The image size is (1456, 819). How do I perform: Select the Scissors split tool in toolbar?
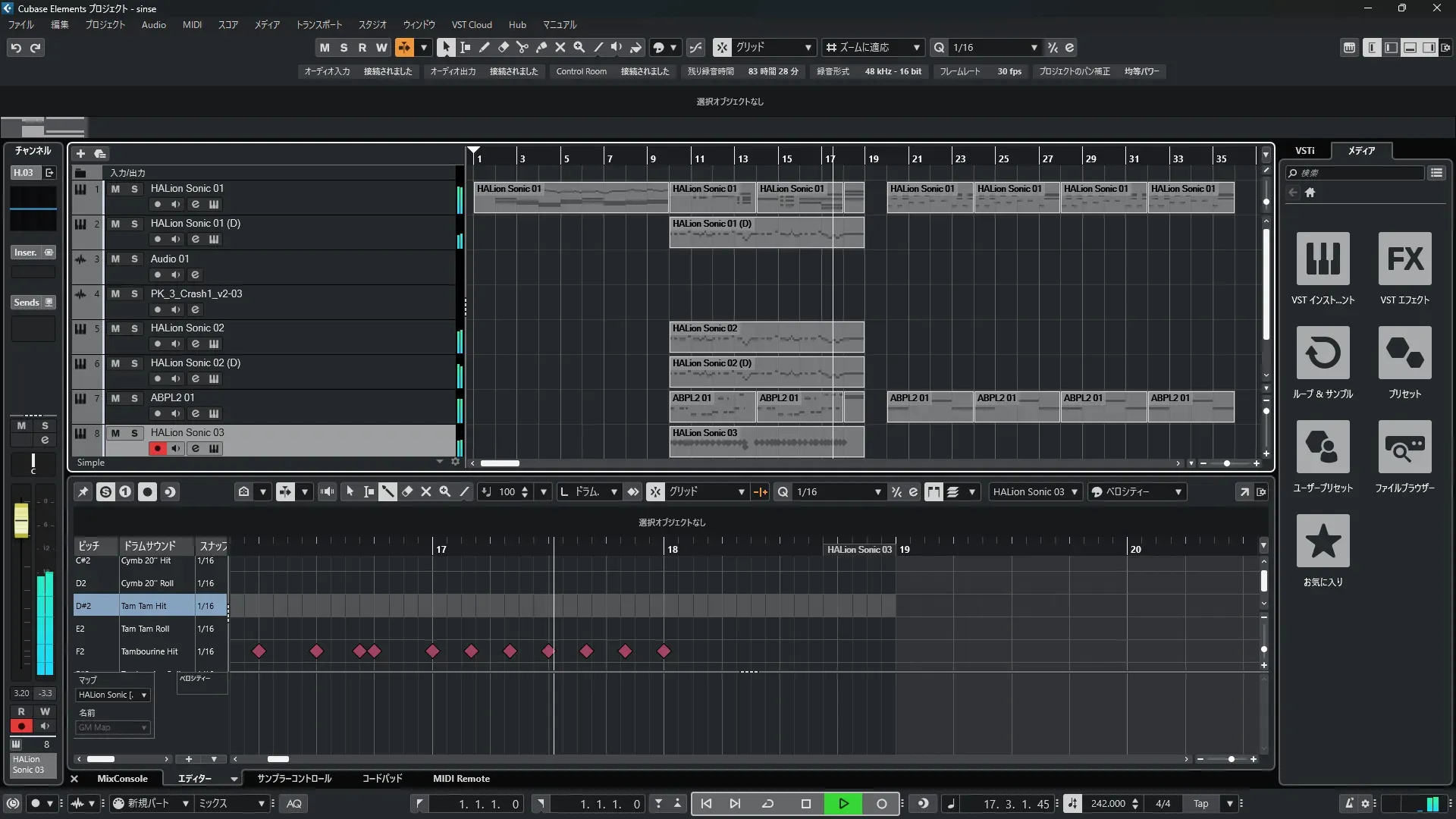tap(522, 47)
